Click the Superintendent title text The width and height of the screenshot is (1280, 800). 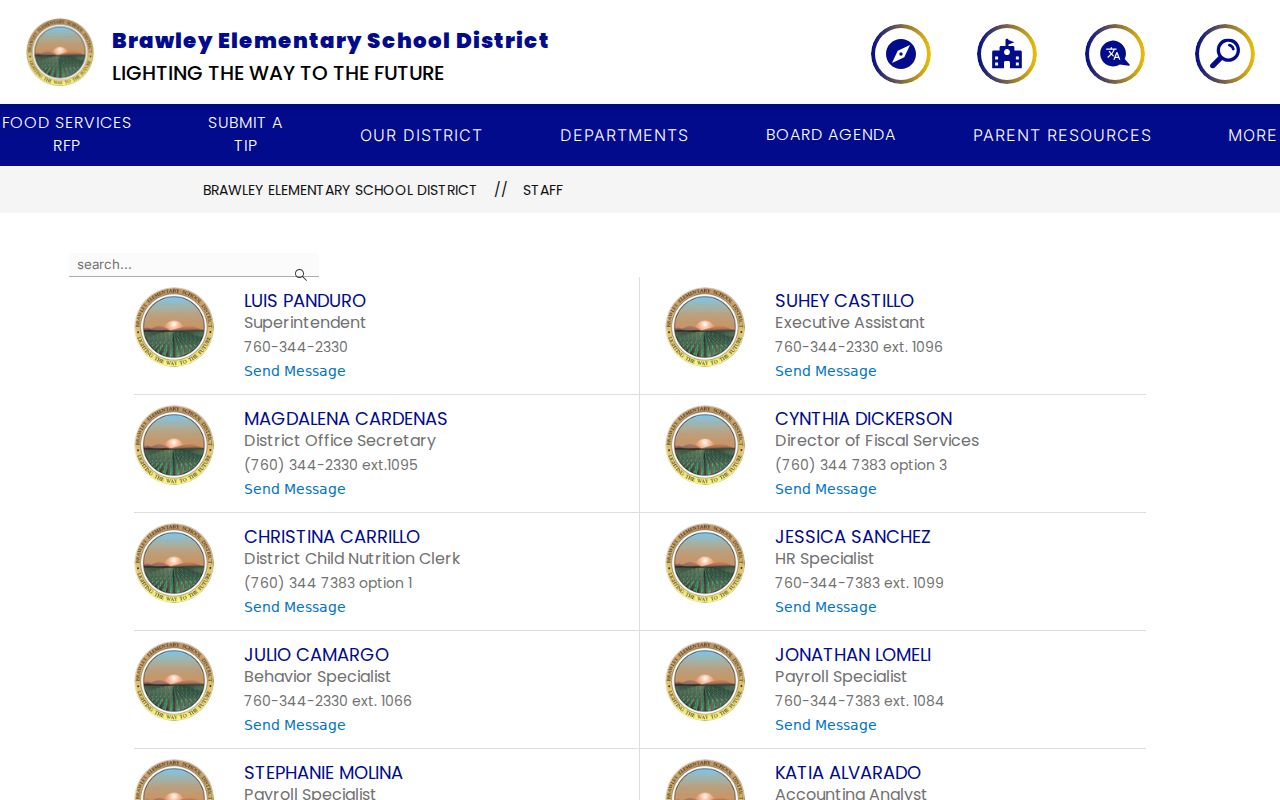coord(305,323)
